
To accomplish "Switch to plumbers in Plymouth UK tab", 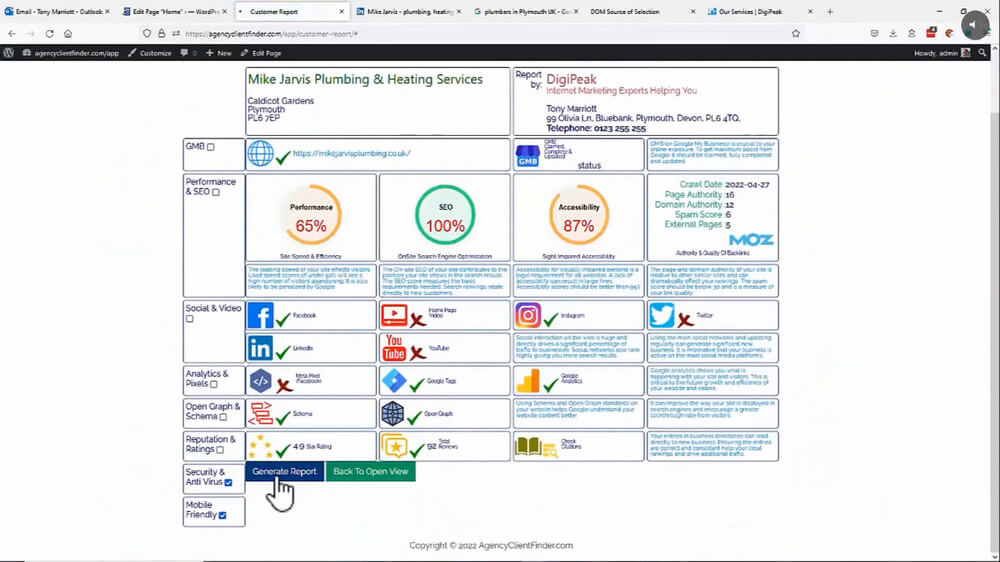I will (x=526, y=11).
